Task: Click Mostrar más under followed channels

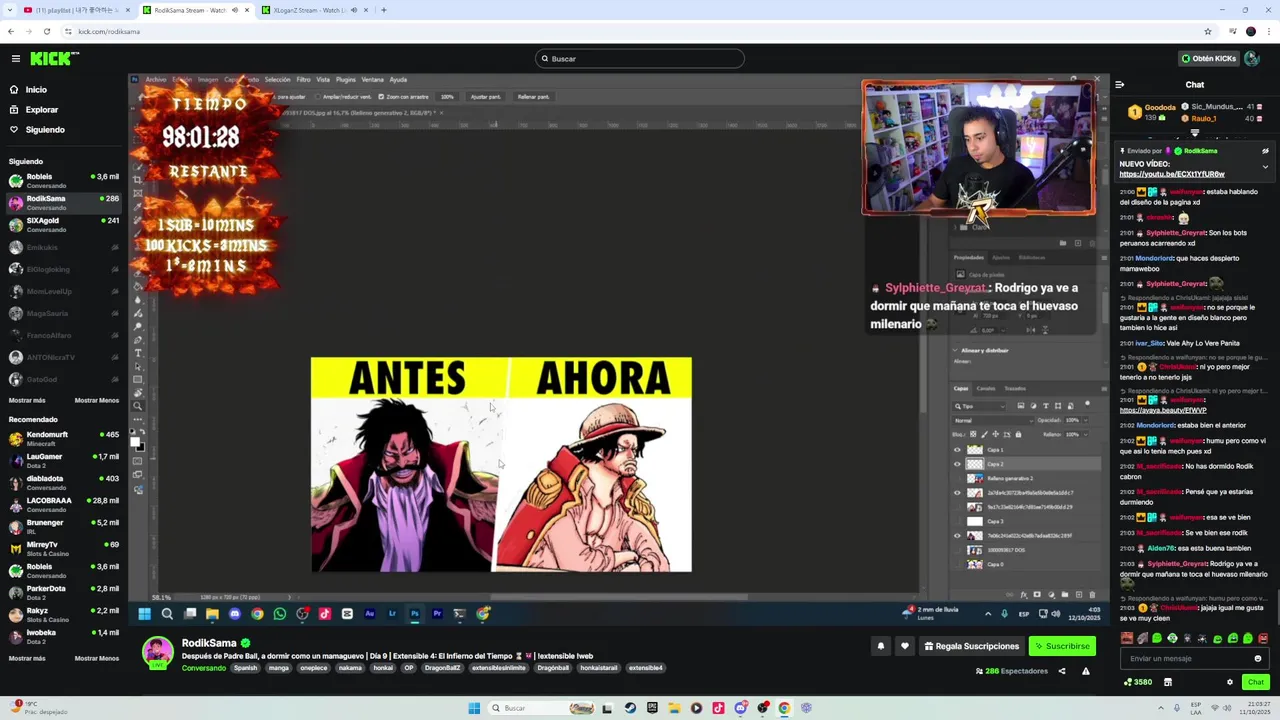Action: pos(27,400)
